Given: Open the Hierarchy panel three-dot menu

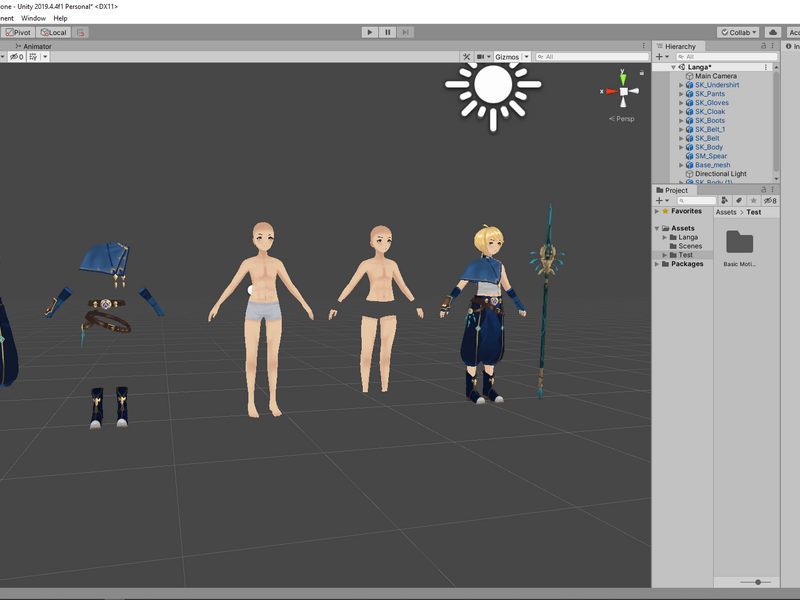Looking at the screenshot, I should click(x=772, y=46).
